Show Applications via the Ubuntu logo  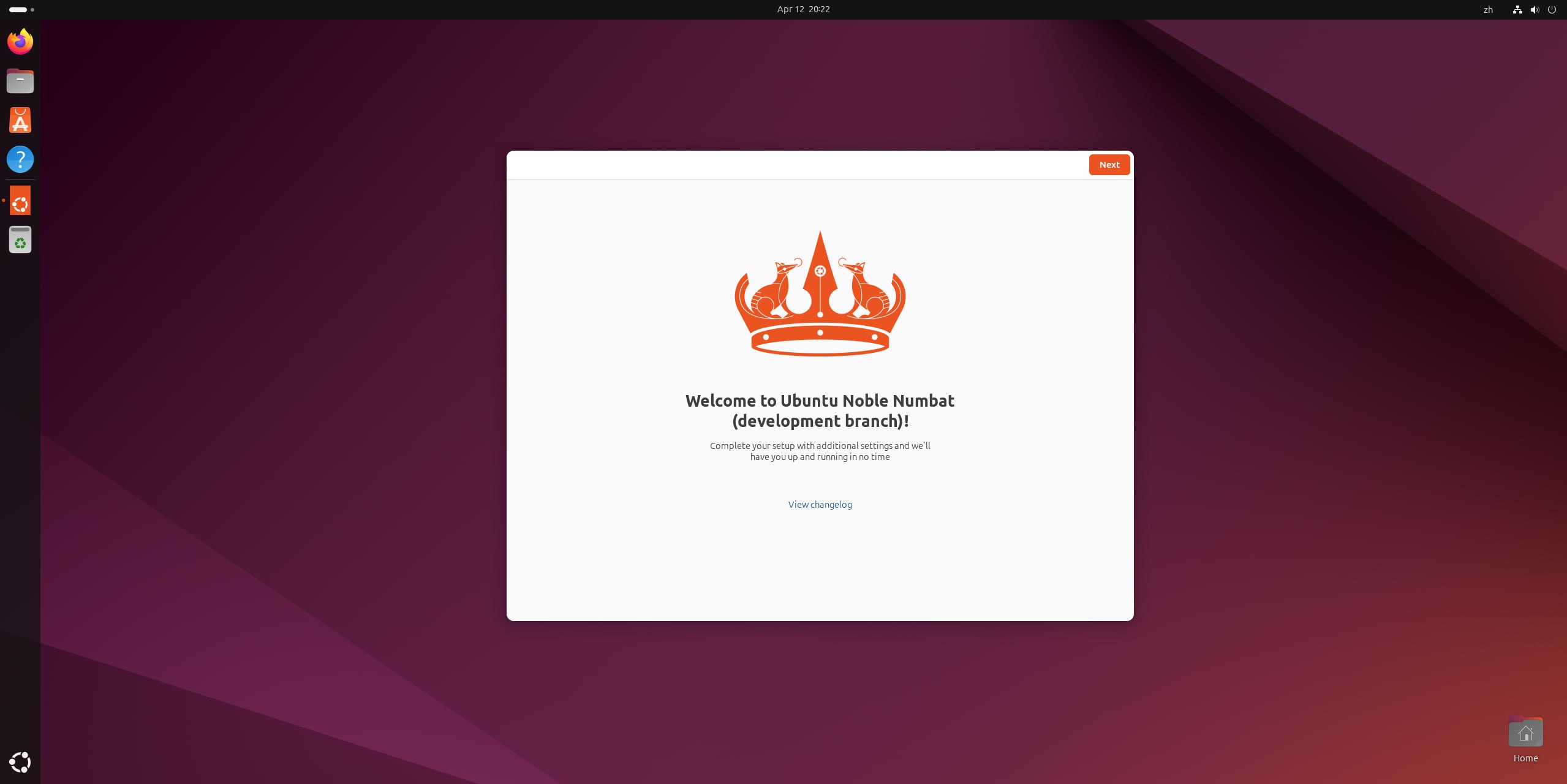pyautogui.click(x=20, y=762)
